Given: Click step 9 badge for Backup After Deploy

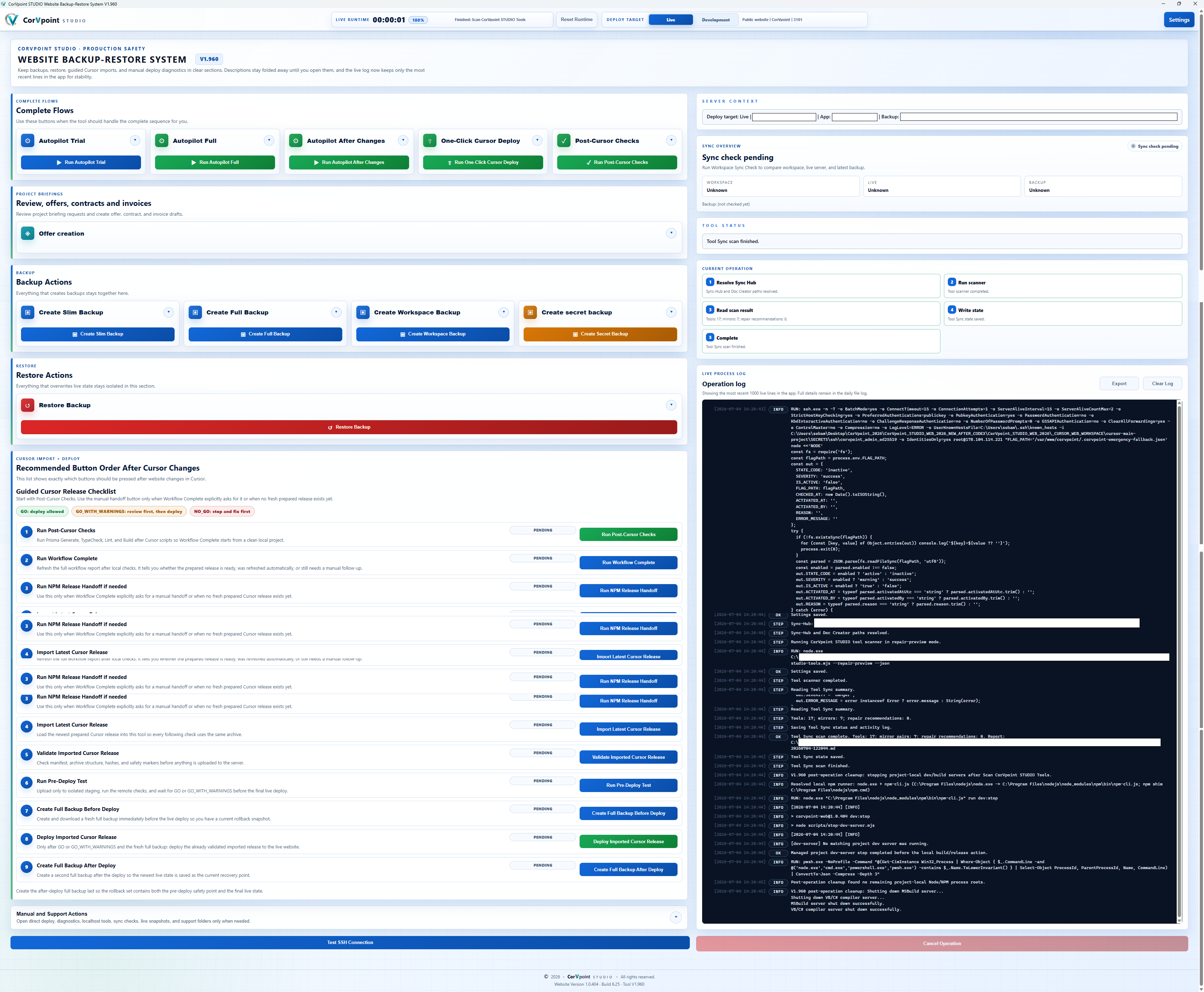Looking at the screenshot, I should tap(26, 867).
